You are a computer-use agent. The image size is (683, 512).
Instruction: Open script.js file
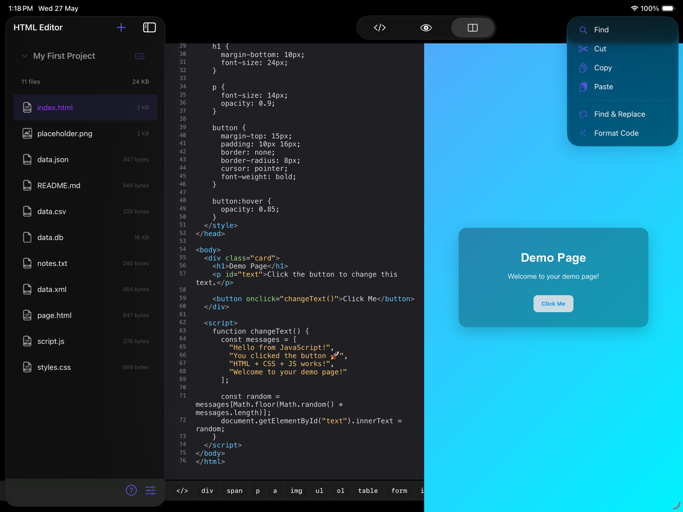(x=85, y=341)
